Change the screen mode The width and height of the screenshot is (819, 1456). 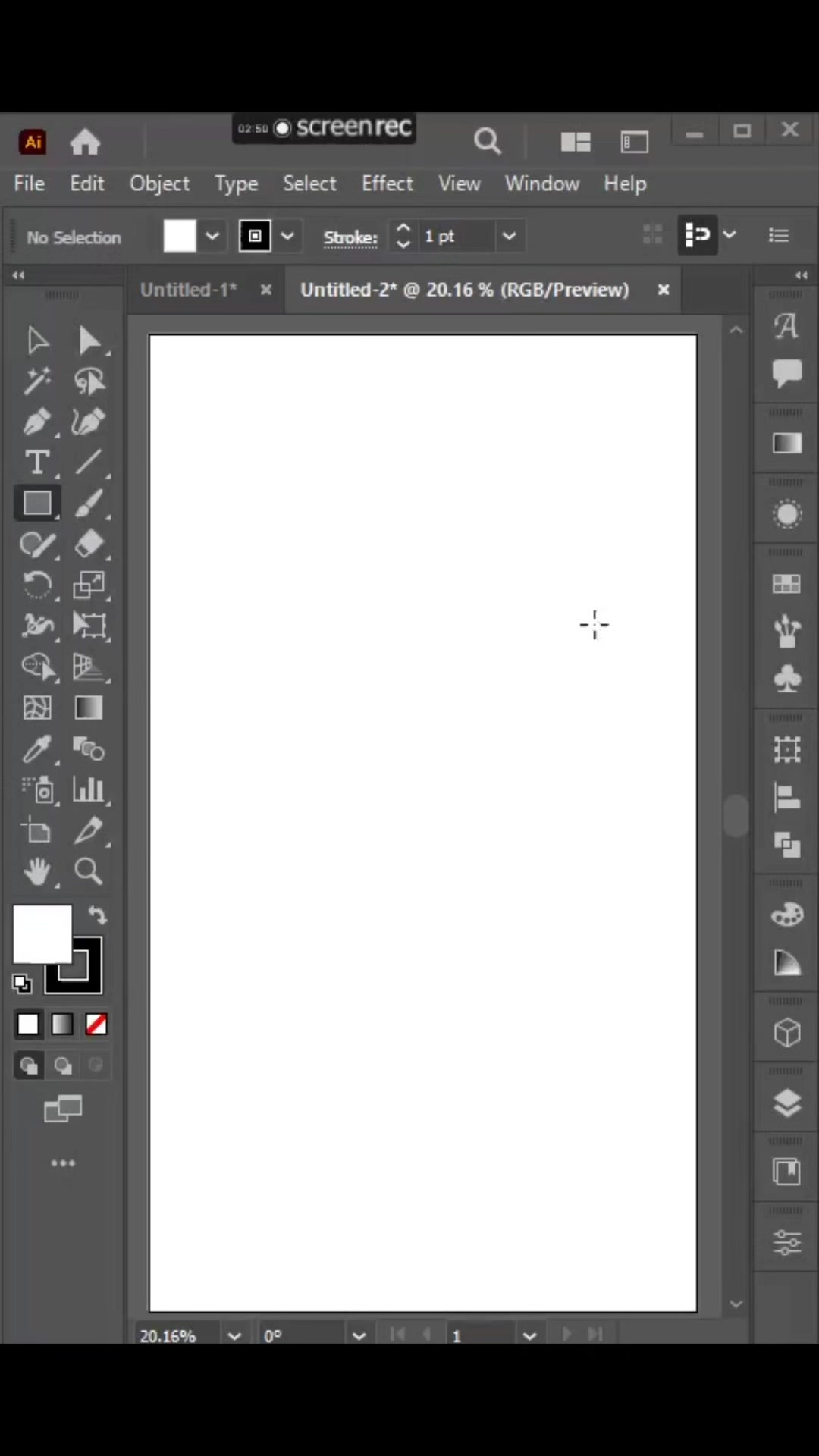[x=63, y=1109]
